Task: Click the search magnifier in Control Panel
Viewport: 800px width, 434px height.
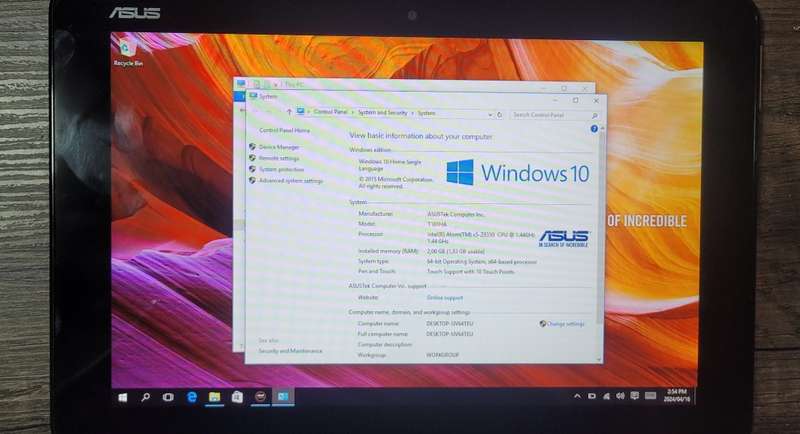Action: pos(594,116)
